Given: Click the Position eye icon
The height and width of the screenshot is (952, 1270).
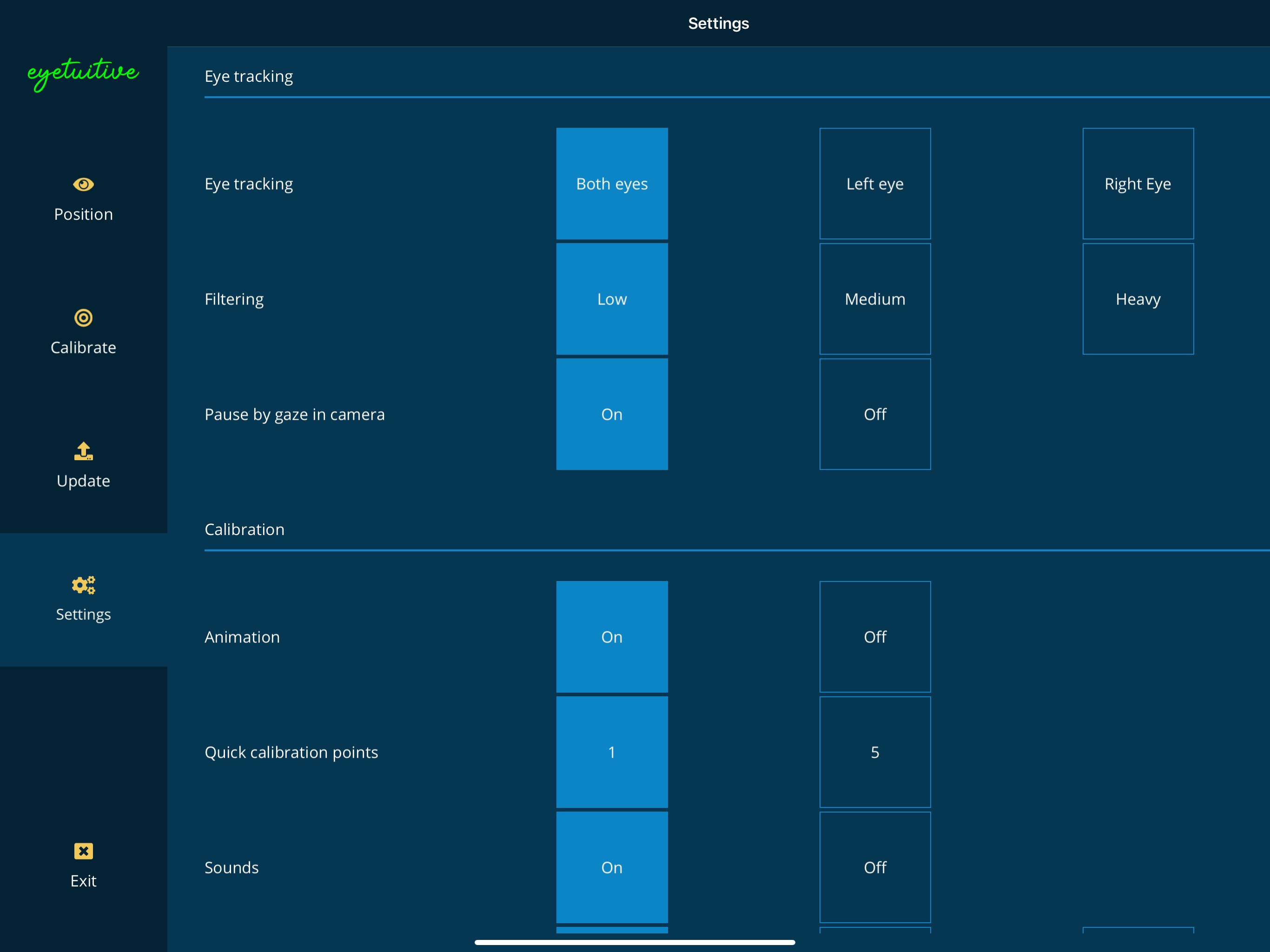Looking at the screenshot, I should pos(83,185).
